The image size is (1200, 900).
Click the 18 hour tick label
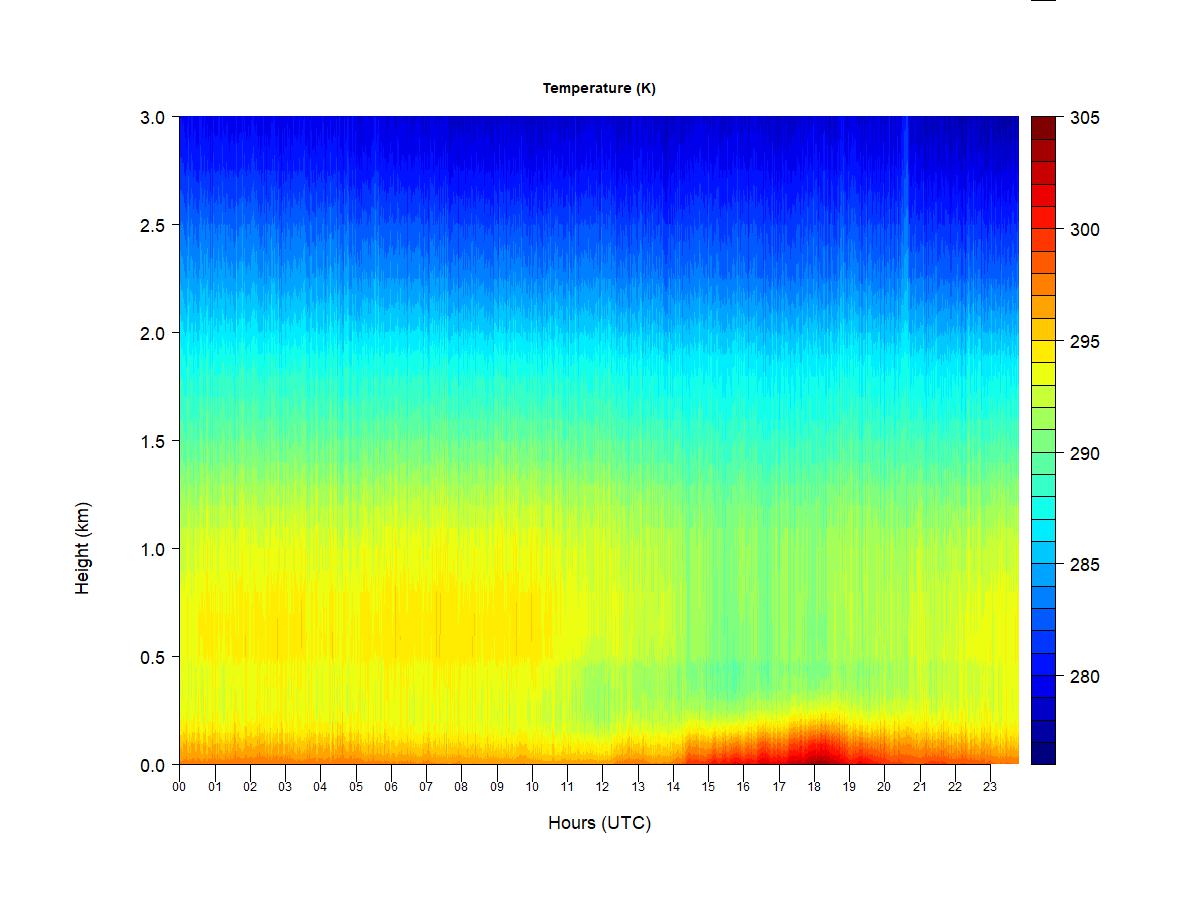(x=814, y=787)
